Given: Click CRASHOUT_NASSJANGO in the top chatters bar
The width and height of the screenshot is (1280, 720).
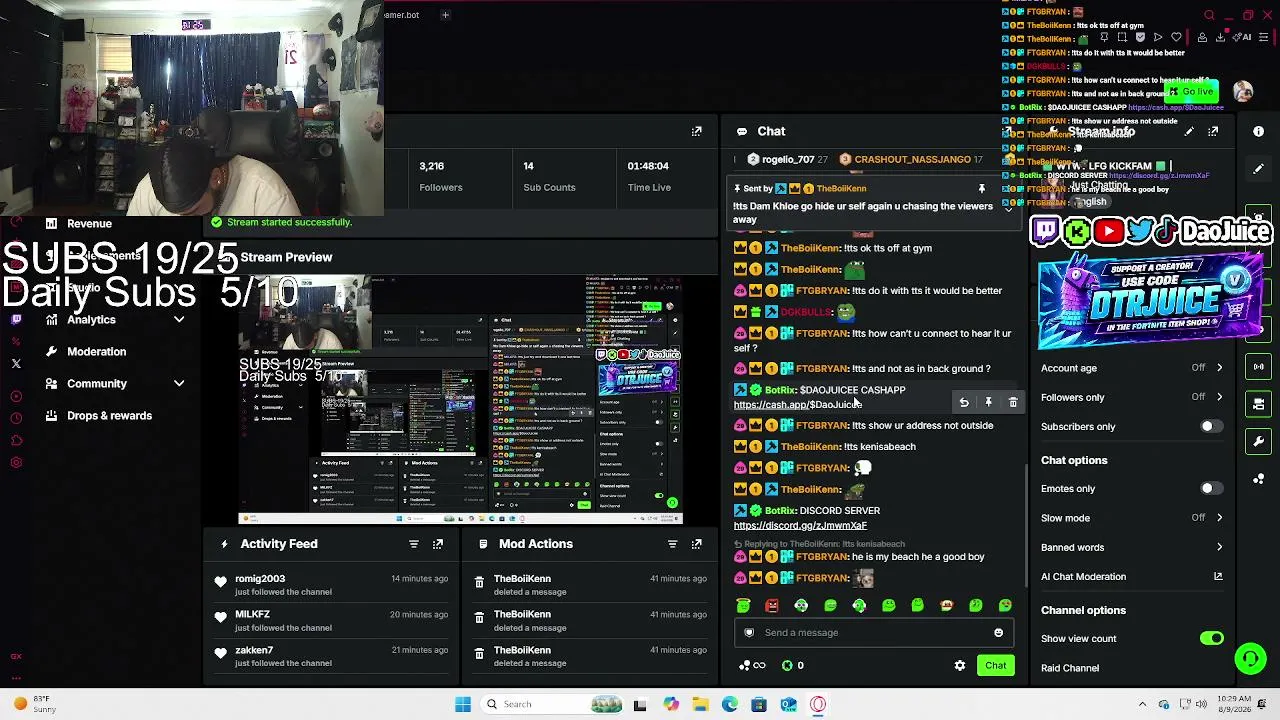Looking at the screenshot, I should 911,160.
